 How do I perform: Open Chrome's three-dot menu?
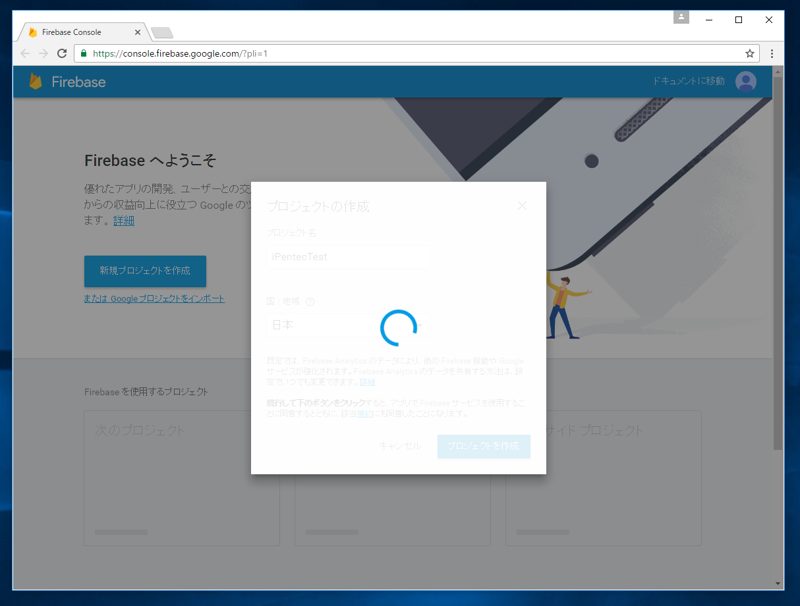tap(771, 54)
